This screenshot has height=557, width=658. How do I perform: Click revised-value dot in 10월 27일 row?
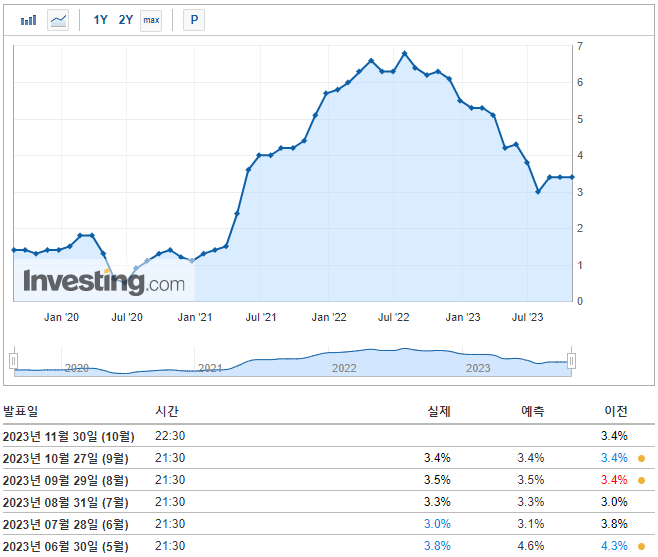(x=641, y=458)
